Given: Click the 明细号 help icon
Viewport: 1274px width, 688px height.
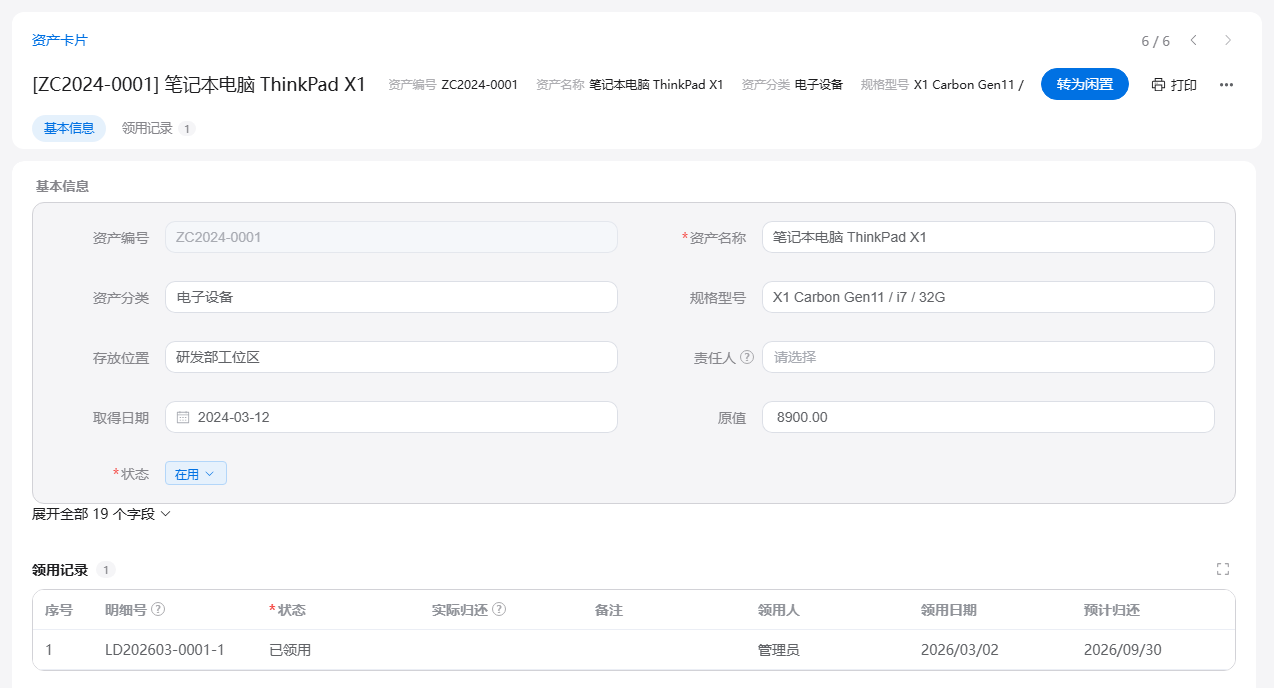Looking at the screenshot, I should click(158, 609).
